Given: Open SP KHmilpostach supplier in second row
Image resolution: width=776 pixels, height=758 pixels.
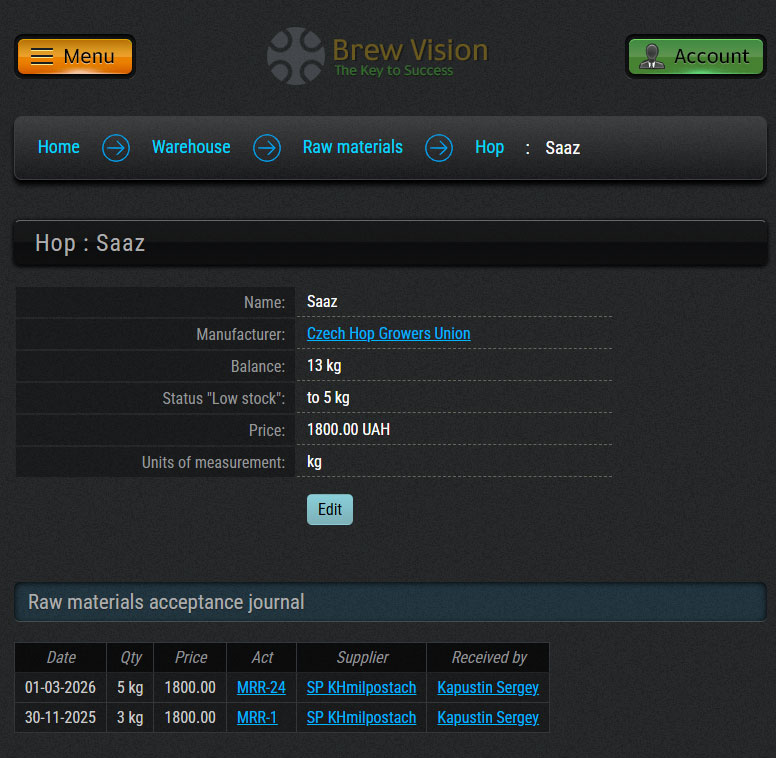Looking at the screenshot, I should [361, 718].
